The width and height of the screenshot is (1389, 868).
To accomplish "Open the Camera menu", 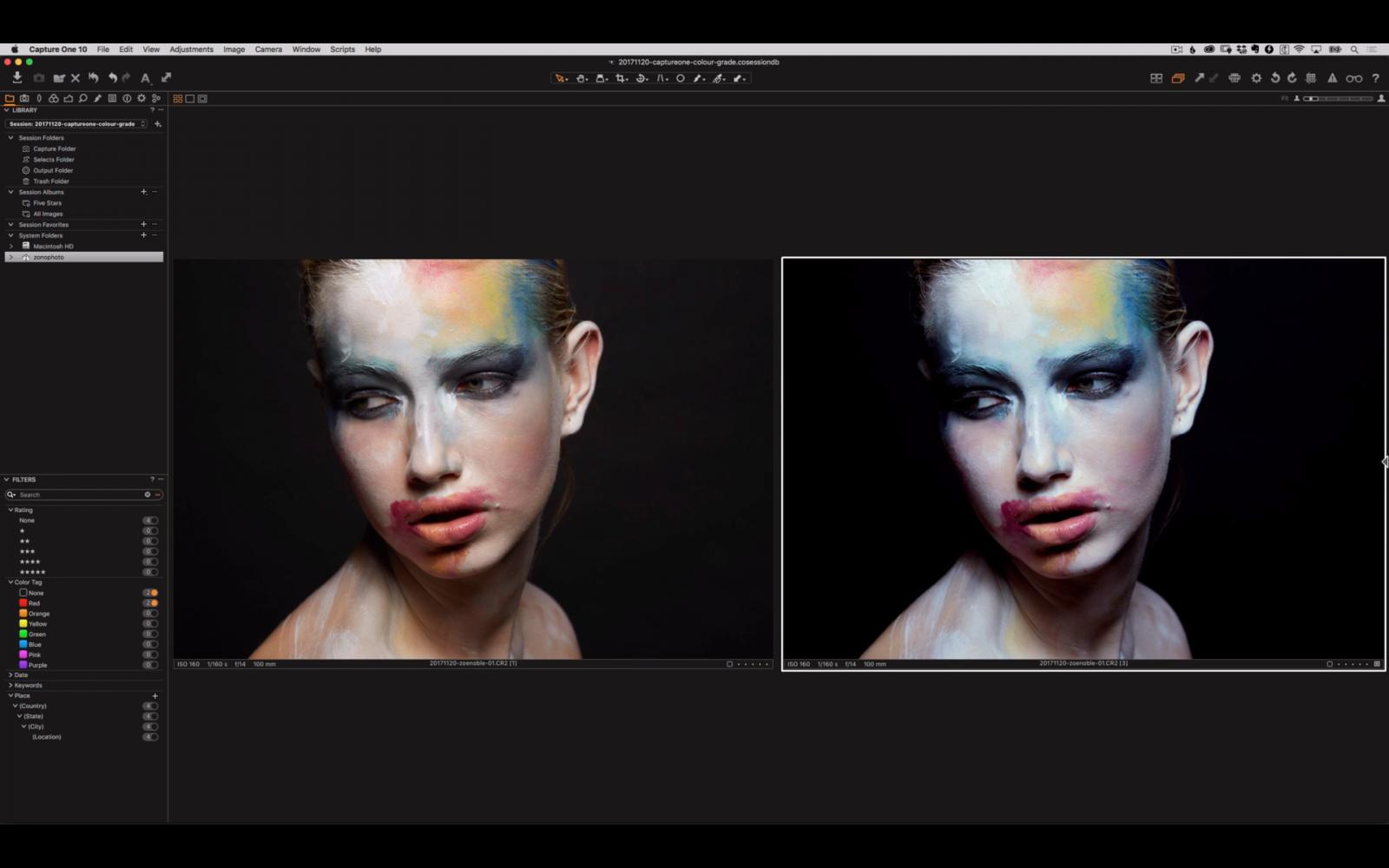I will (x=268, y=49).
